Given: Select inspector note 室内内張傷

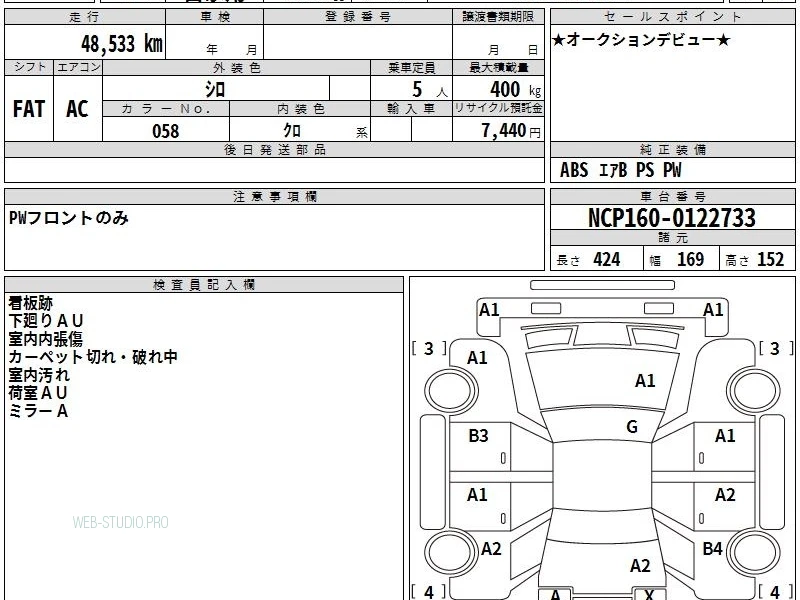Looking at the screenshot, I should [x=45, y=339].
